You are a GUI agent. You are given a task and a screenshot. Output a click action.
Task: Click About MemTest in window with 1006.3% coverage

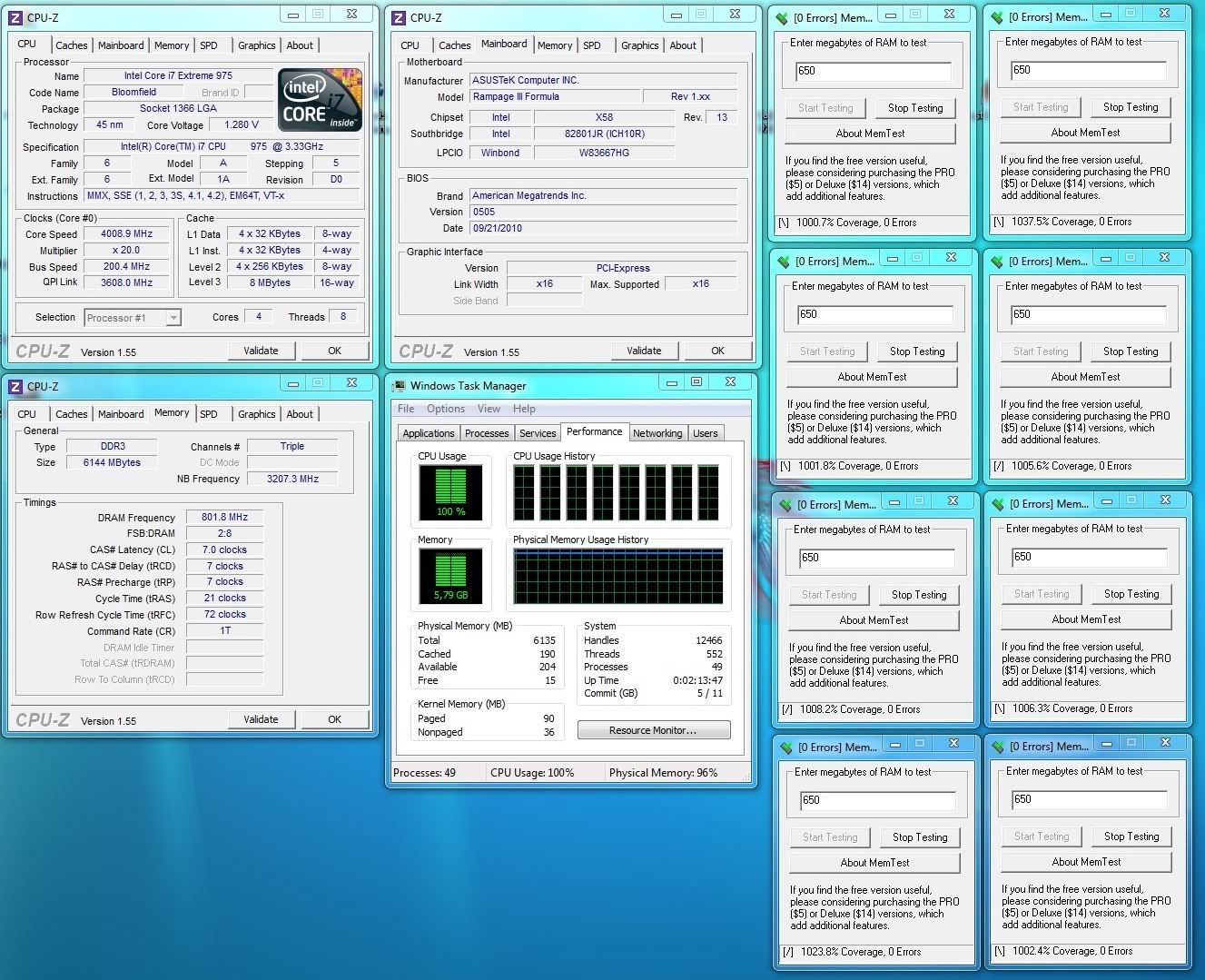tap(1086, 619)
